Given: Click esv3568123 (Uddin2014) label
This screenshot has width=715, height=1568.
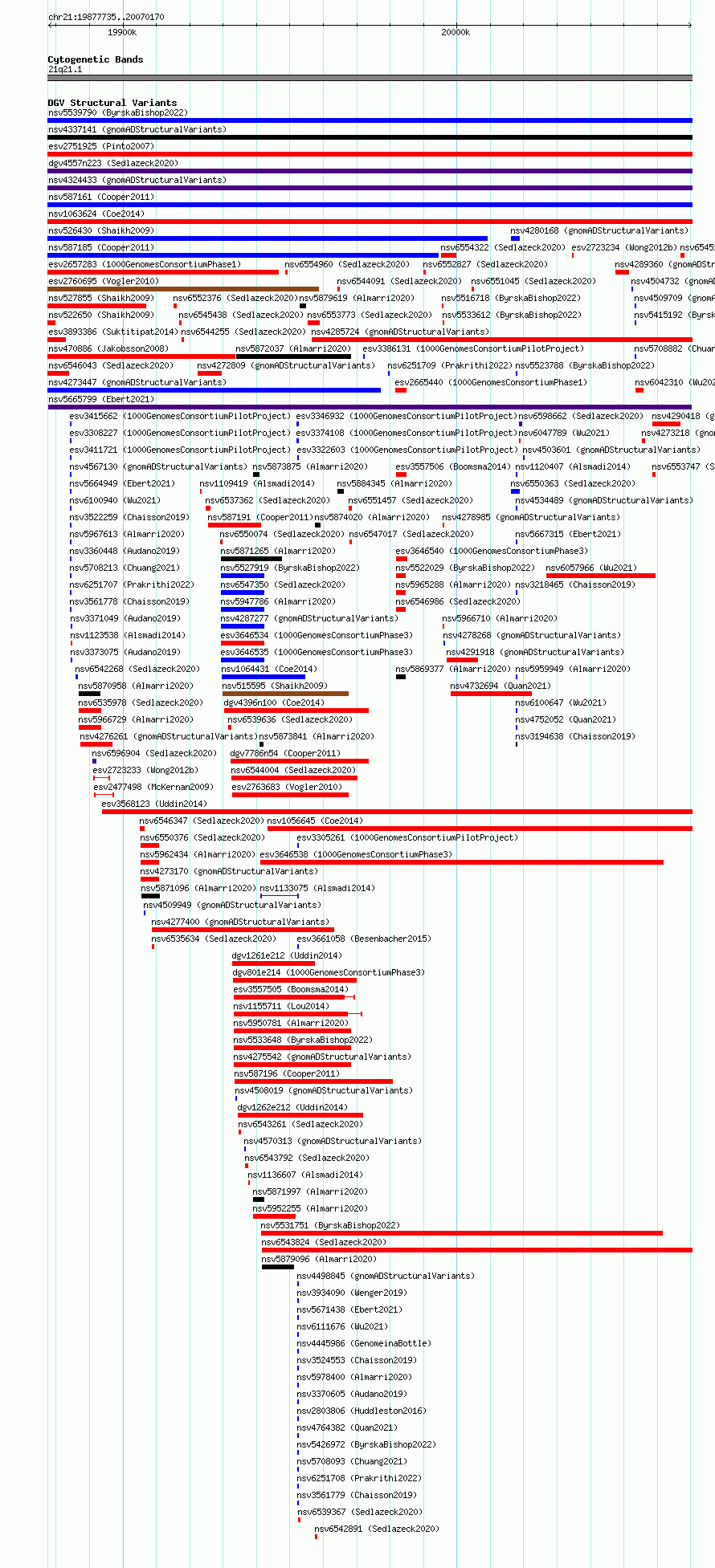Looking at the screenshot, I should point(154,804).
